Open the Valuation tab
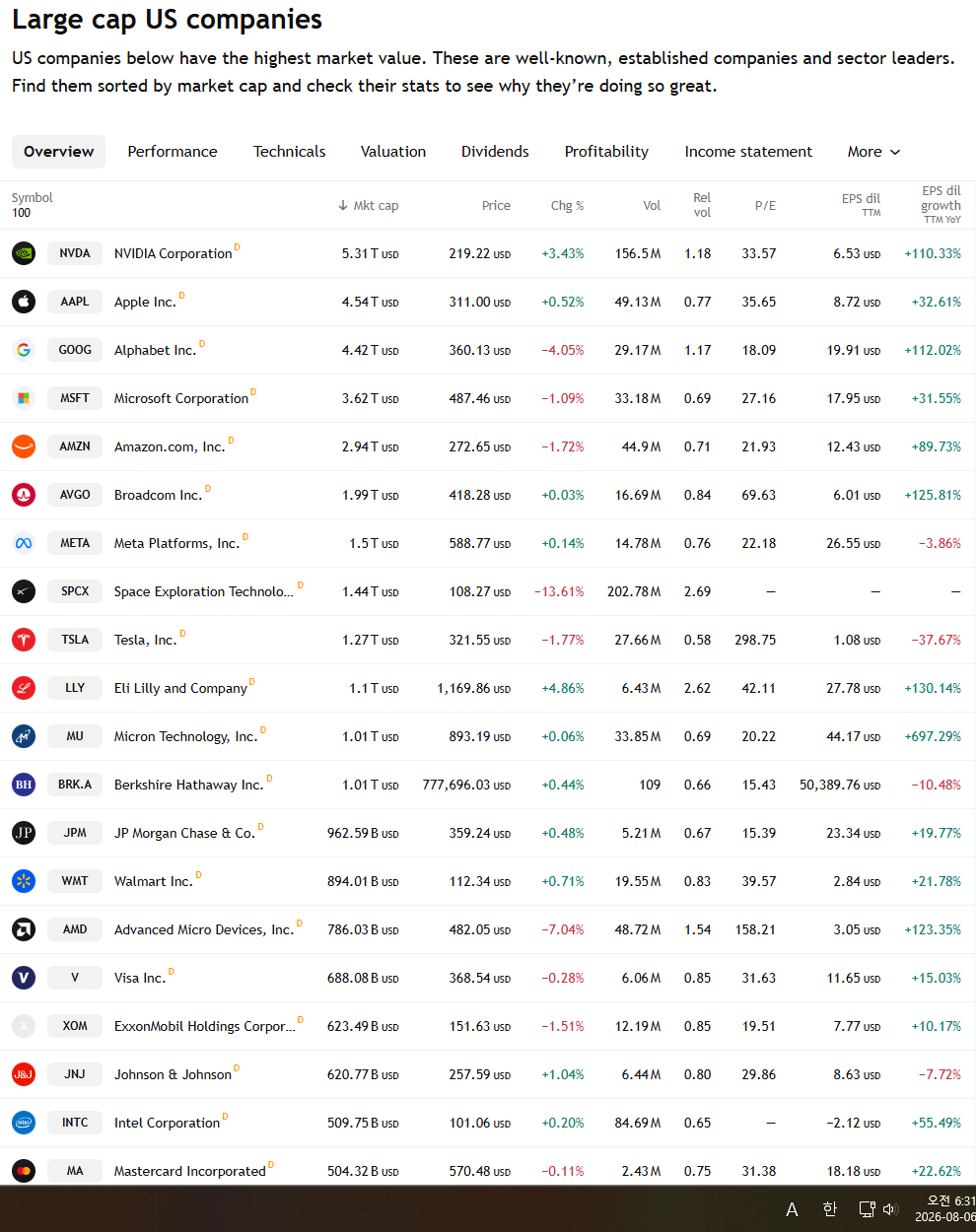The height and width of the screenshot is (1232, 976). (393, 152)
